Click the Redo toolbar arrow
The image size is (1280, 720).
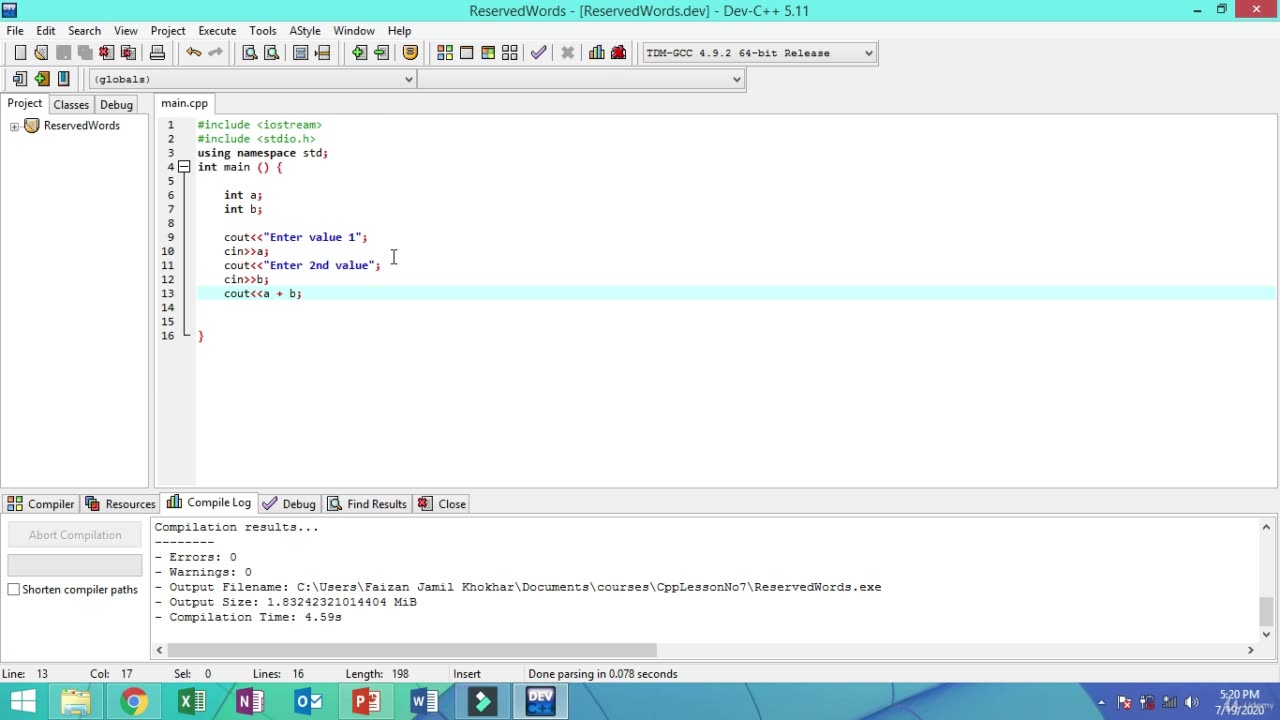tap(215, 53)
